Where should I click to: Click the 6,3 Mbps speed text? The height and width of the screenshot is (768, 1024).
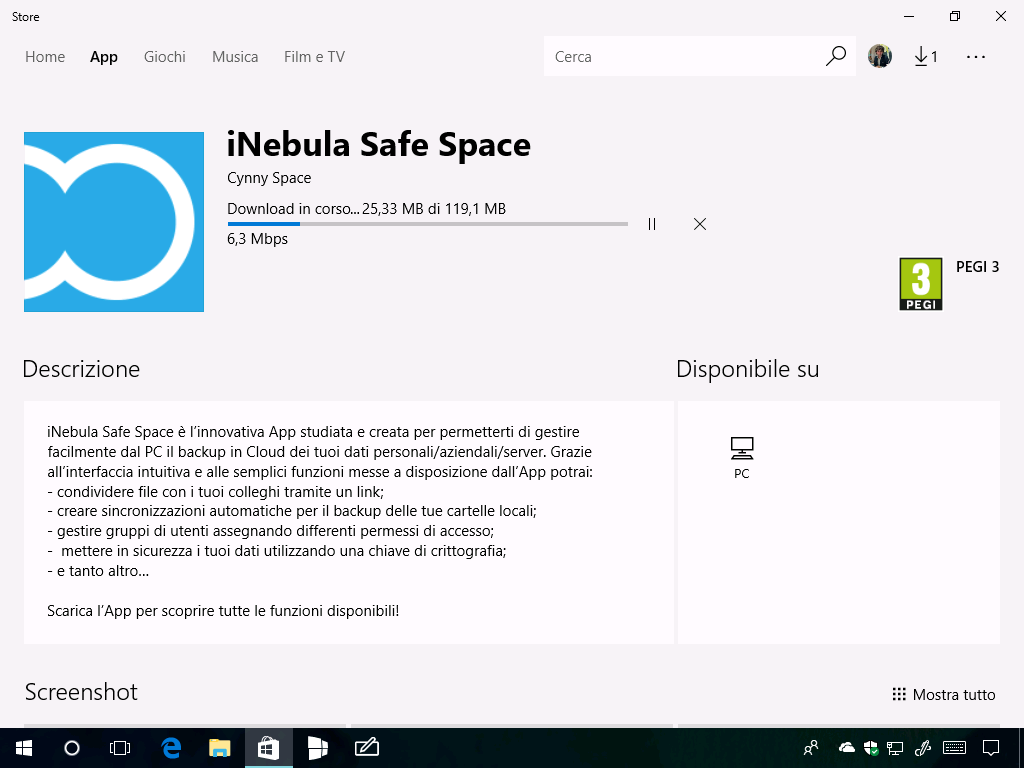(257, 239)
